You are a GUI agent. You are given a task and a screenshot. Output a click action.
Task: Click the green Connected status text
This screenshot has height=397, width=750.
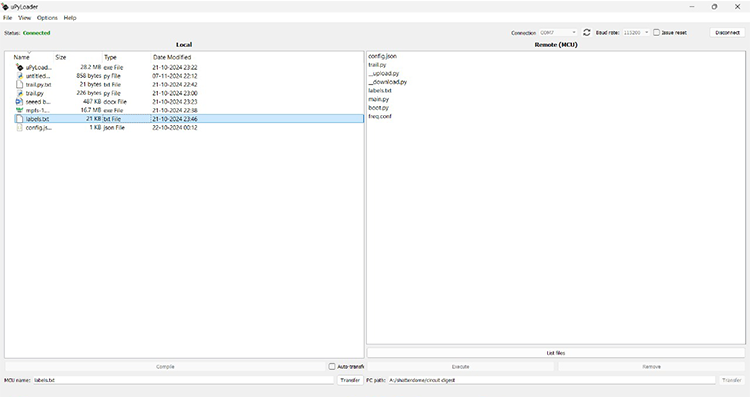(x=36, y=33)
